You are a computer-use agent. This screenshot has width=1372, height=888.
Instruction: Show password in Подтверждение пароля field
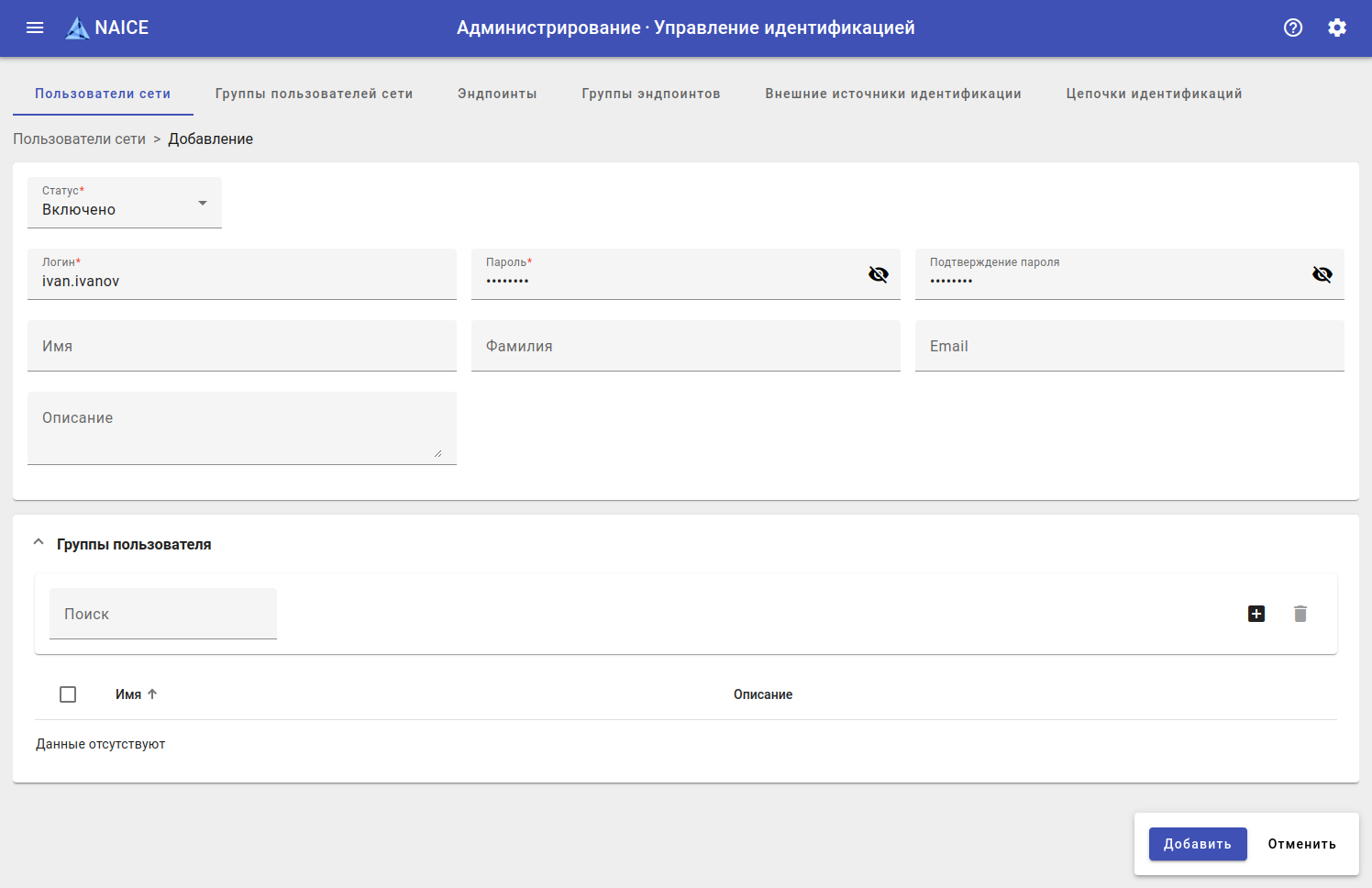point(1322,274)
